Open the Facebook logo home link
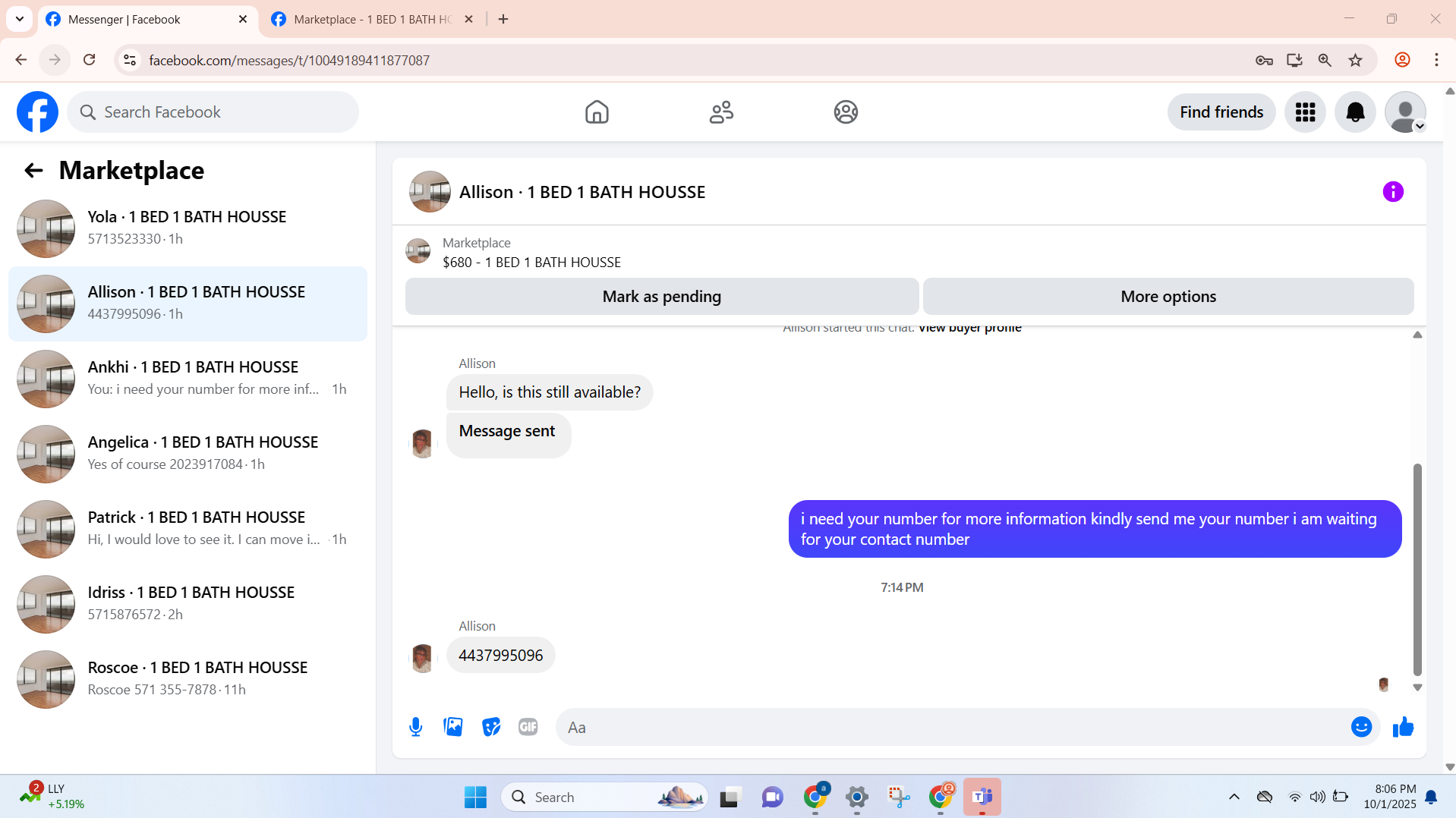Image resolution: width=1456 pixels, height=818 pixels. coord(37,112)
